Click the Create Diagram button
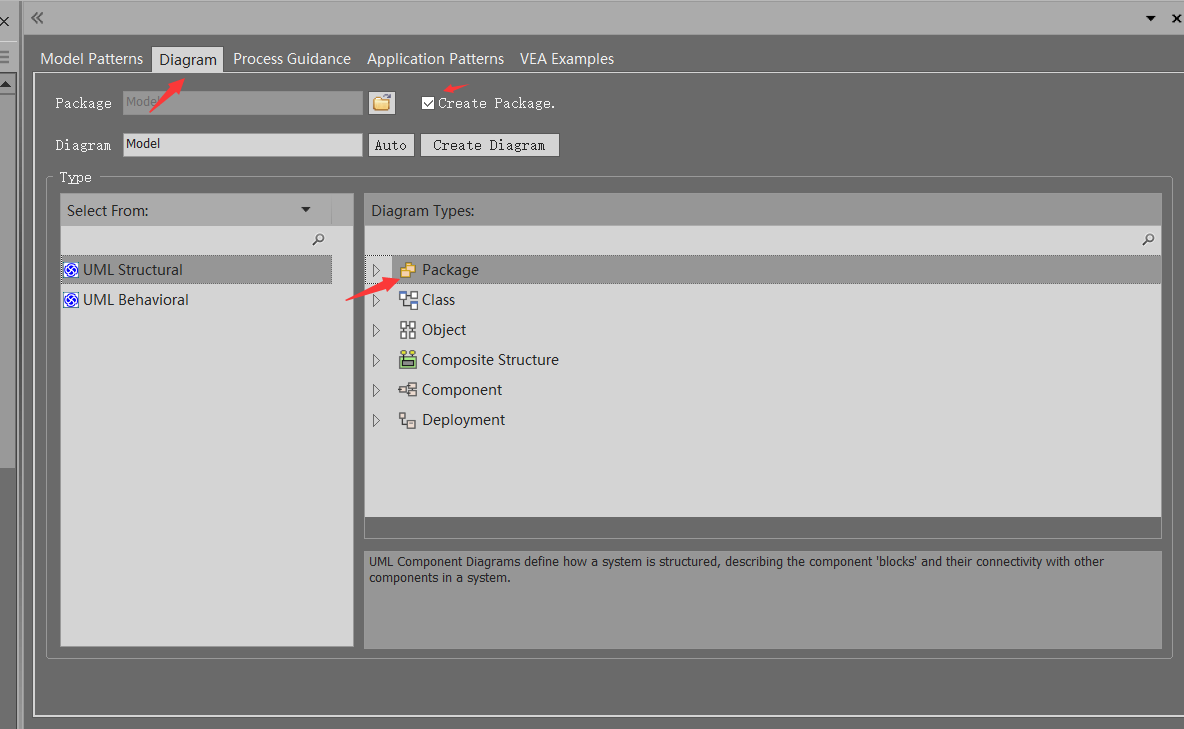 (x=489, y=144)
